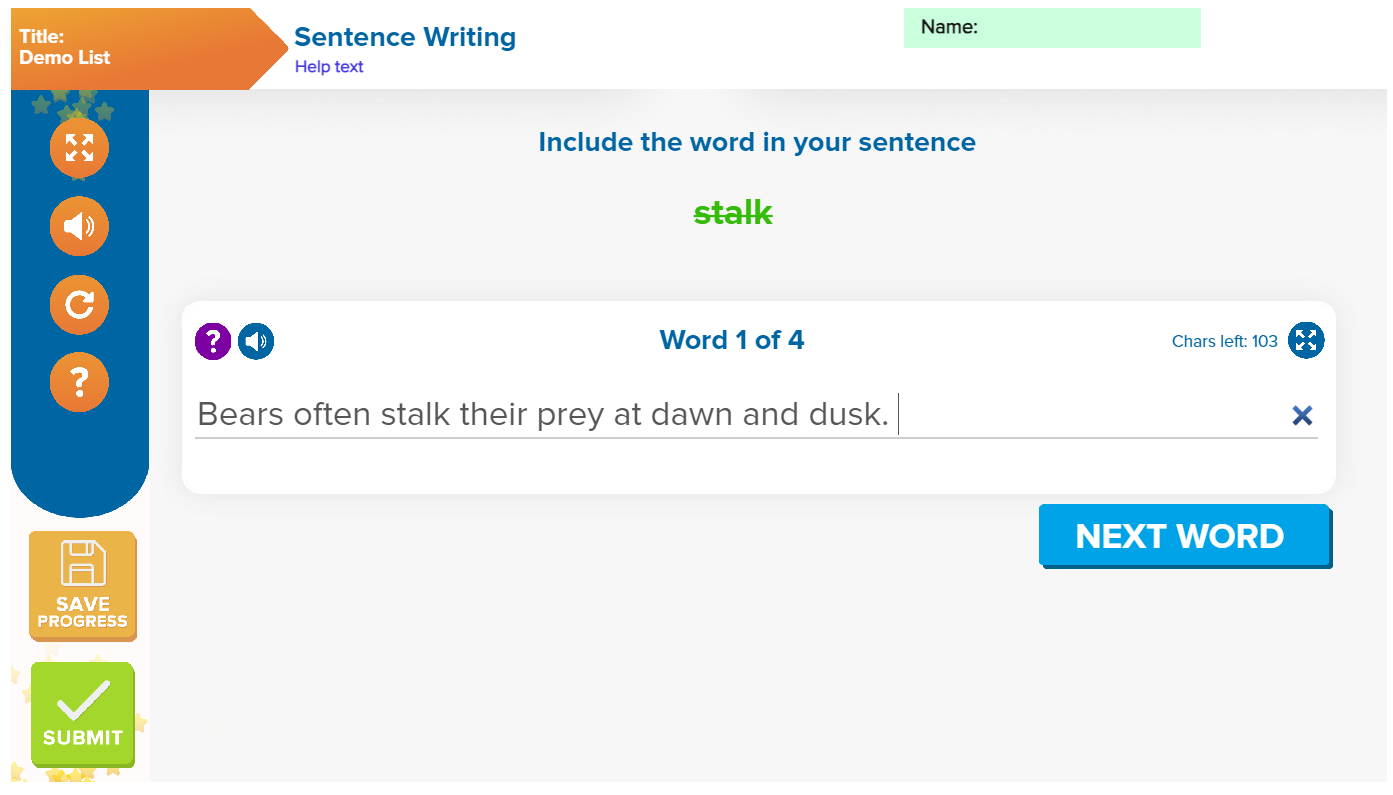Open the Help text link
This screenshot has width=1393, height=795.
click(329, 67)
